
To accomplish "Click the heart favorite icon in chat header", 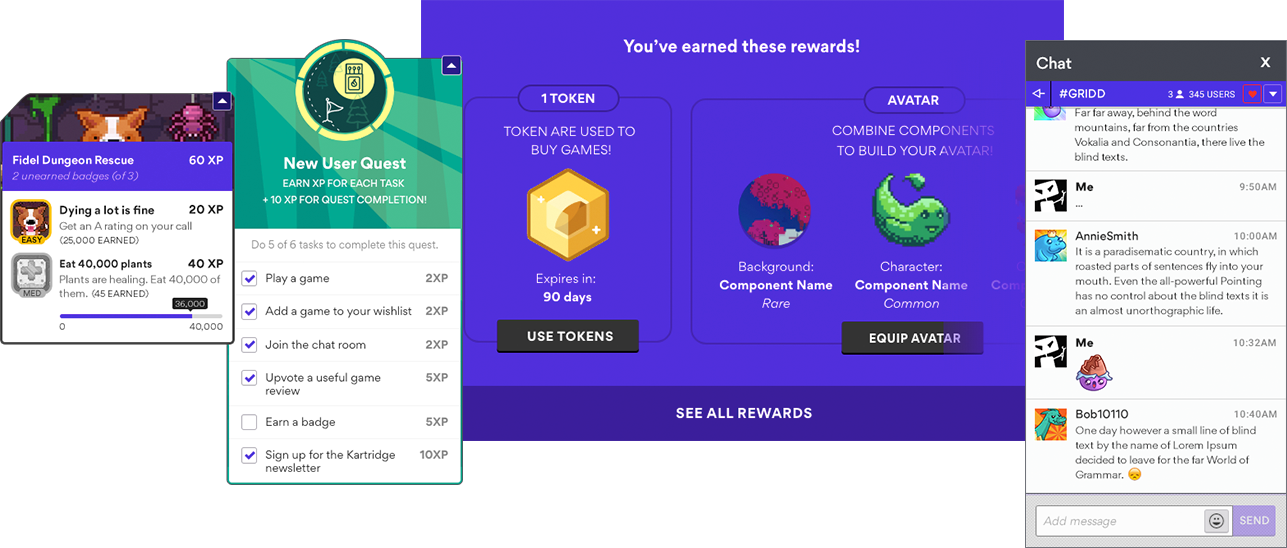I will coord(1252,94).
